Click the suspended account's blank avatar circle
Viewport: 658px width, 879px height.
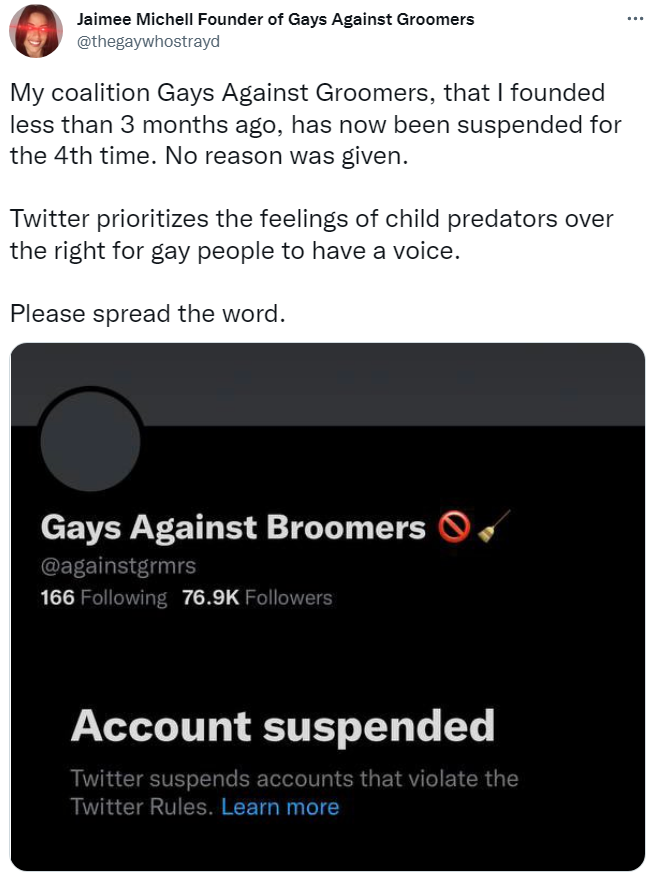[x=89, y=439]
